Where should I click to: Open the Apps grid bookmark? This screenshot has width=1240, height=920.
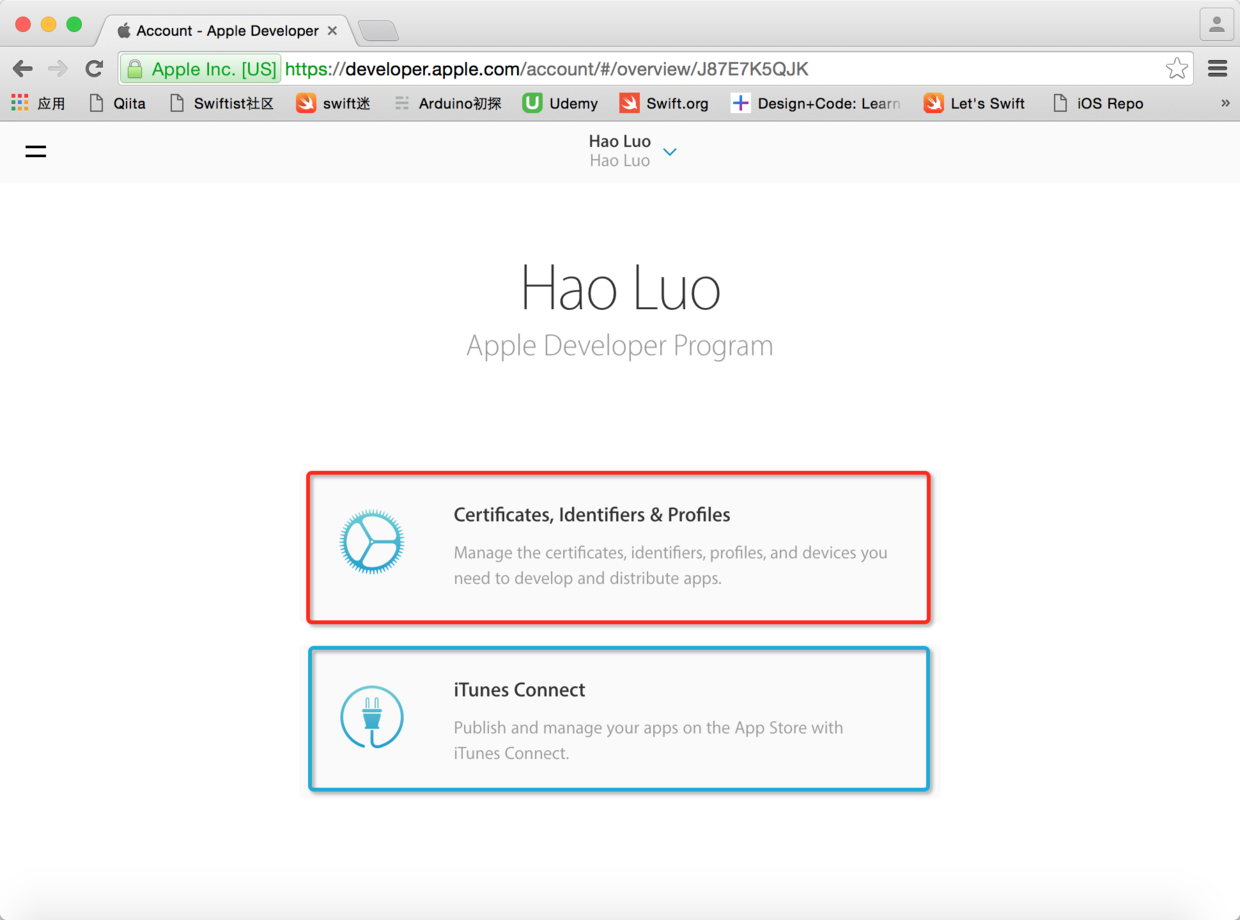38,103
